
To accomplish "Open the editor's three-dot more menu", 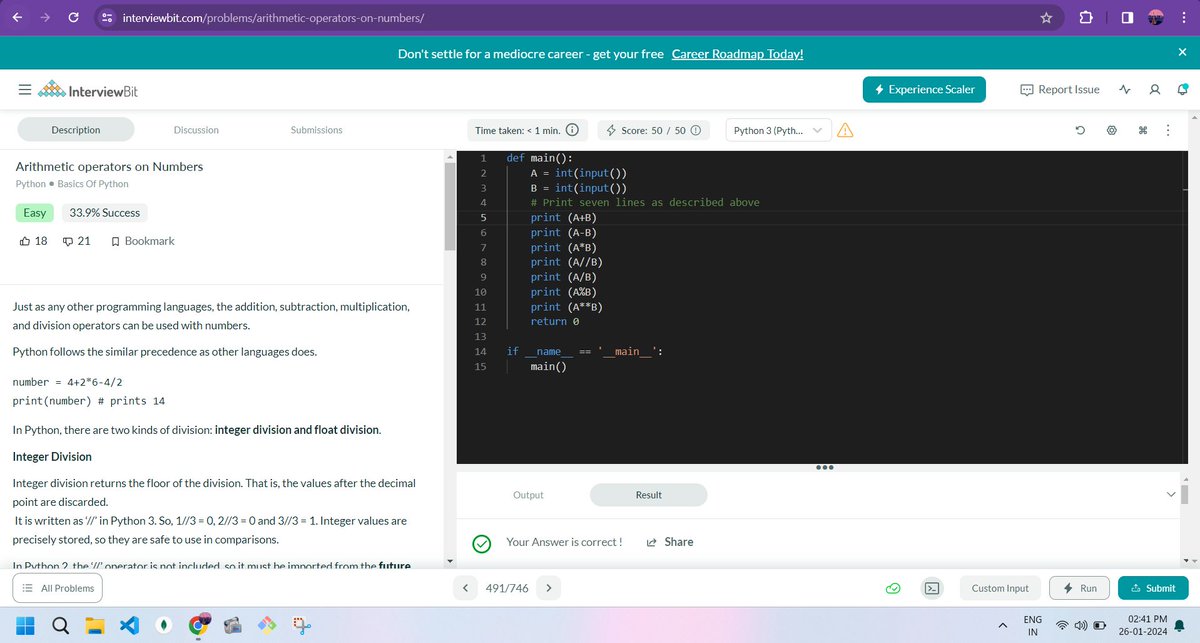I will pyautogui.click(x=1169, y=130).
